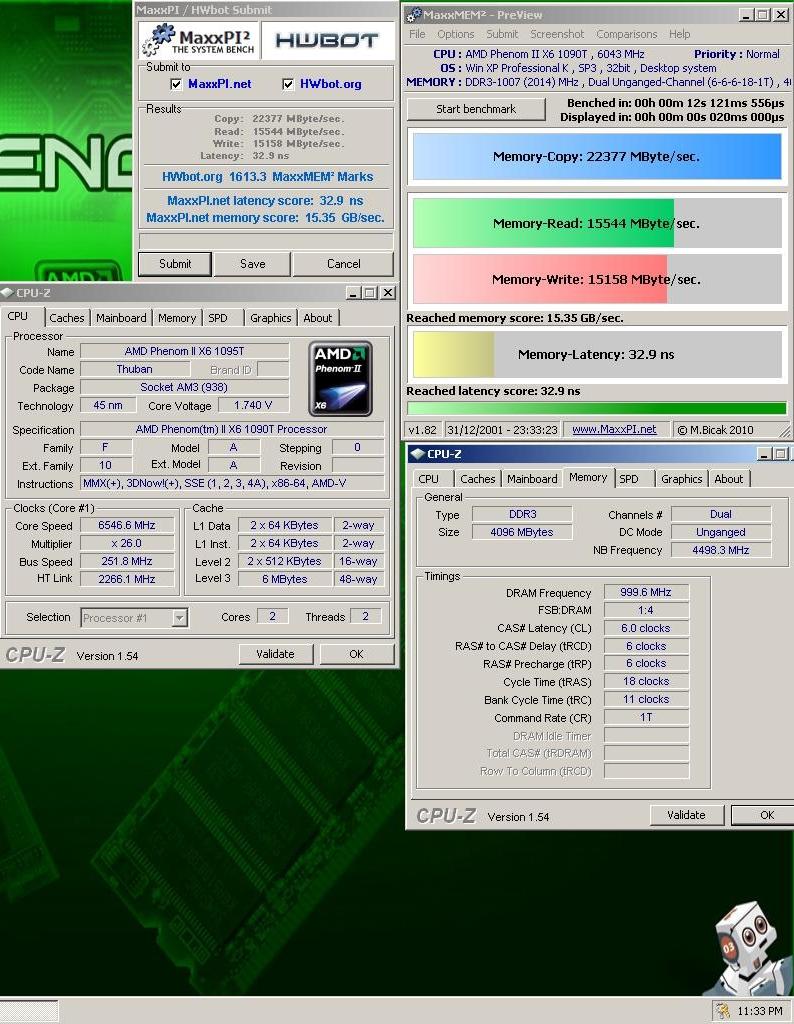Switch to About tab in left CPU-Z window
This screenshot has height=1024, width=794.
317,317
